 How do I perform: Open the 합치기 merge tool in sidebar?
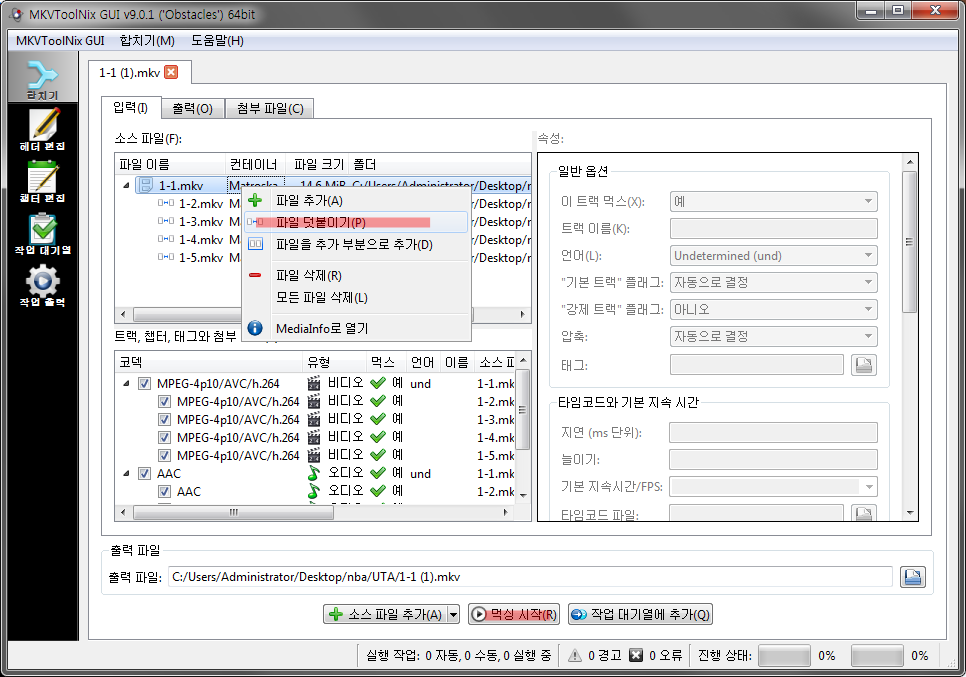(x=43, y=79)
